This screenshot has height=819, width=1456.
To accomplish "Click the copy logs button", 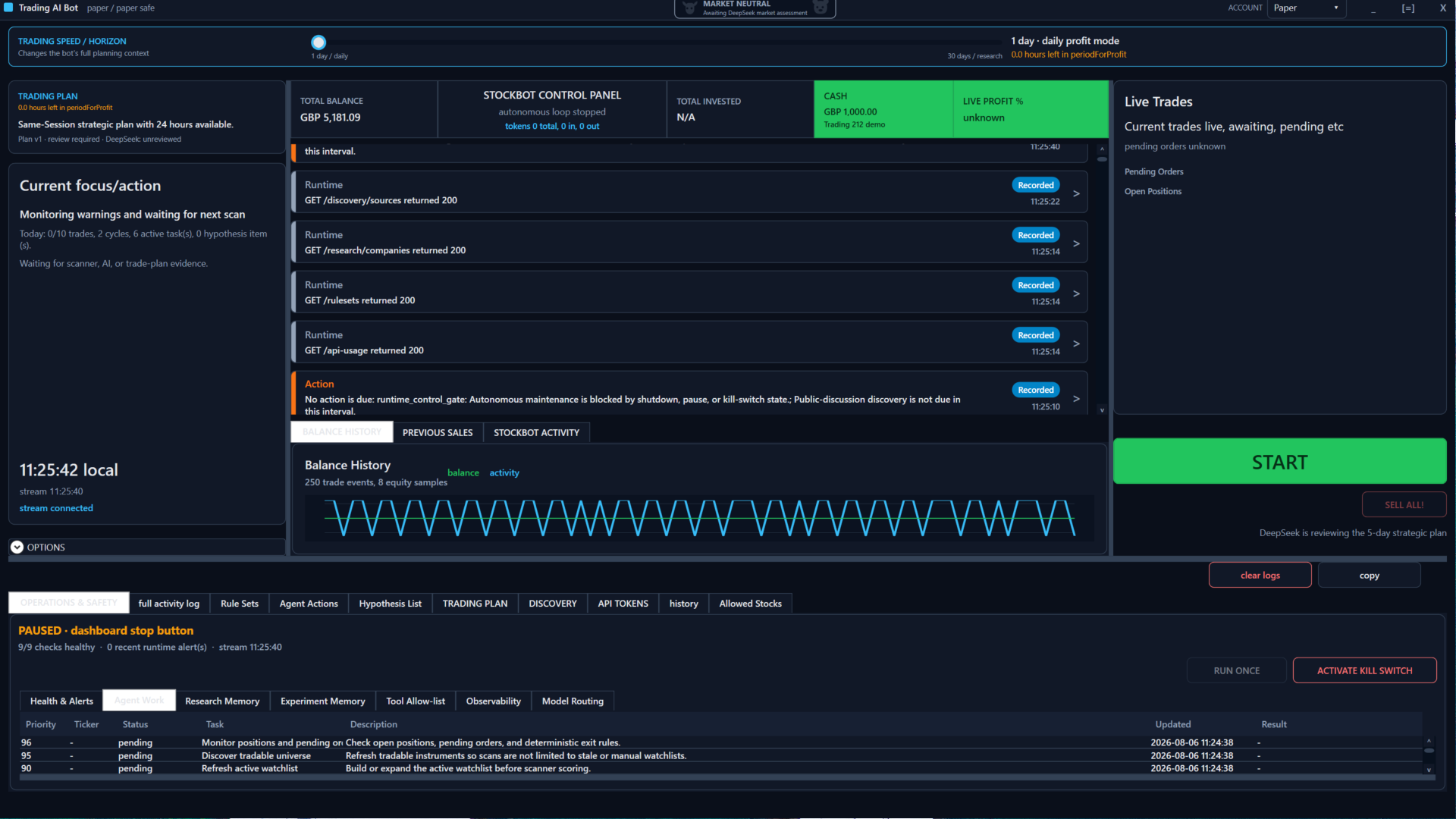I will tap(1370, 575).
